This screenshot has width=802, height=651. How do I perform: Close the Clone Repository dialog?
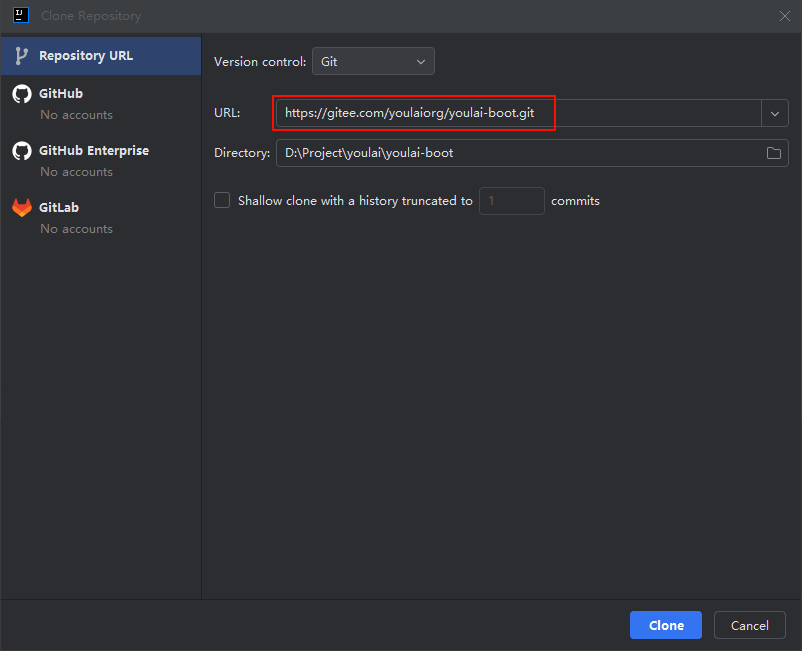tap(784, 15)
